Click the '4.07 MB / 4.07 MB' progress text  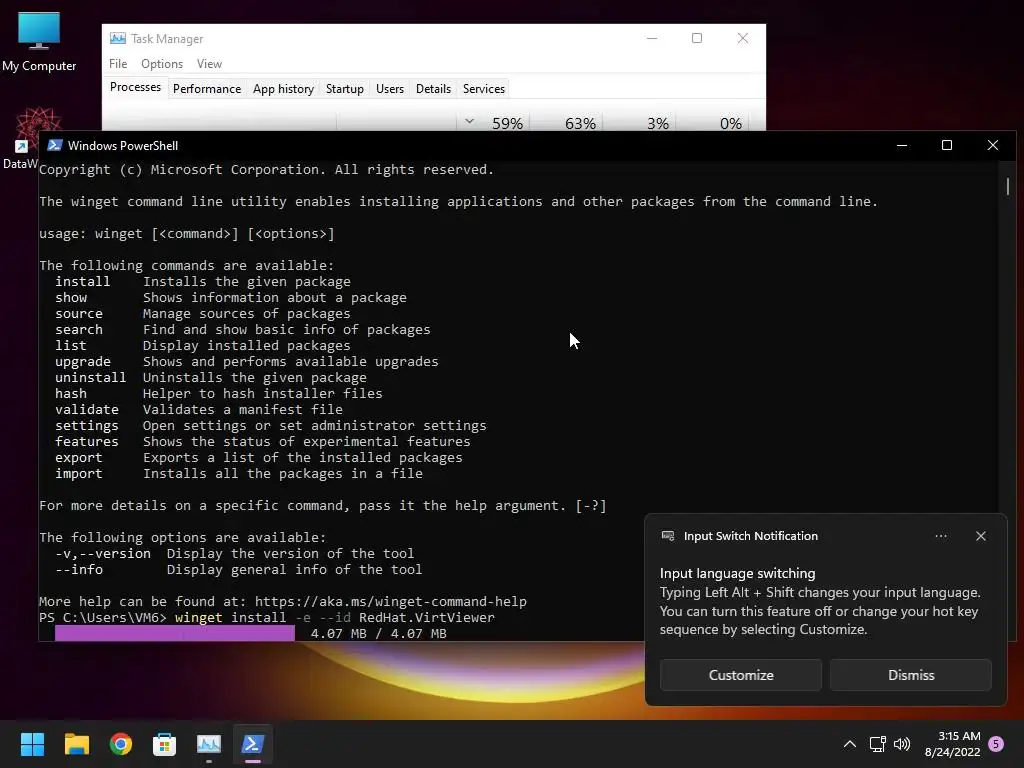pos(379,633)
